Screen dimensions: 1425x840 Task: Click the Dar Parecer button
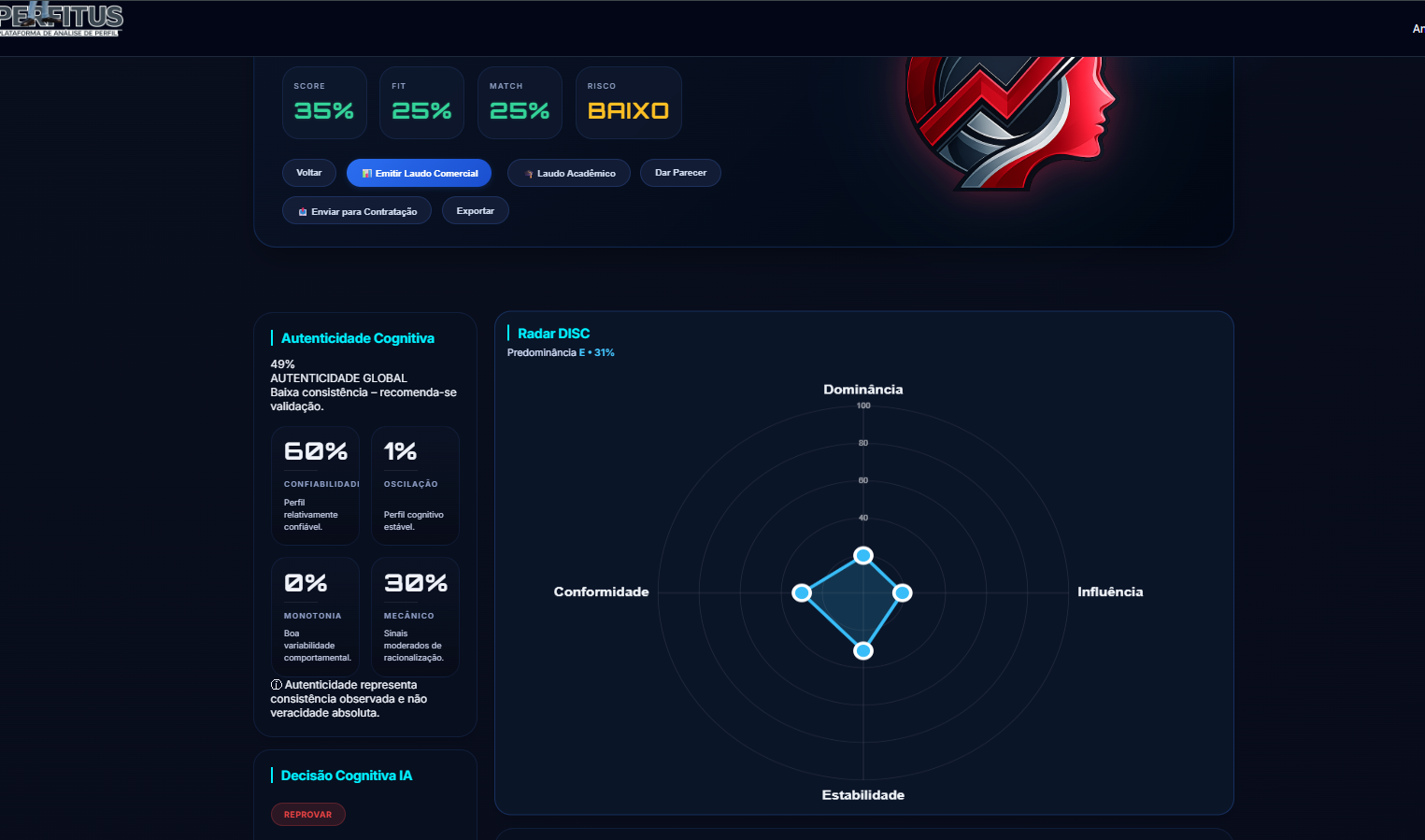point(680,173)
